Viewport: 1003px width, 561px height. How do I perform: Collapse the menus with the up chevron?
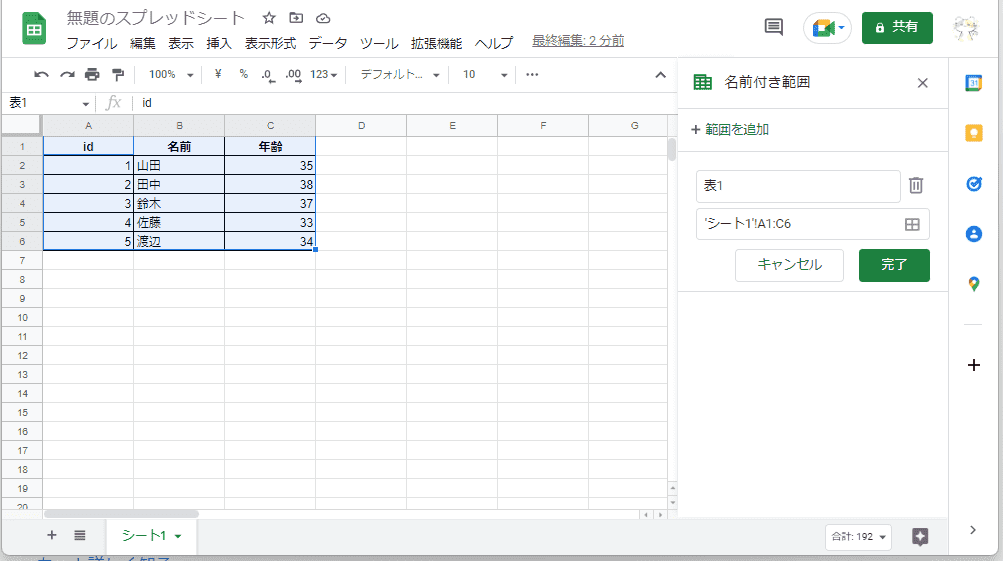click(x=660, y=75)
